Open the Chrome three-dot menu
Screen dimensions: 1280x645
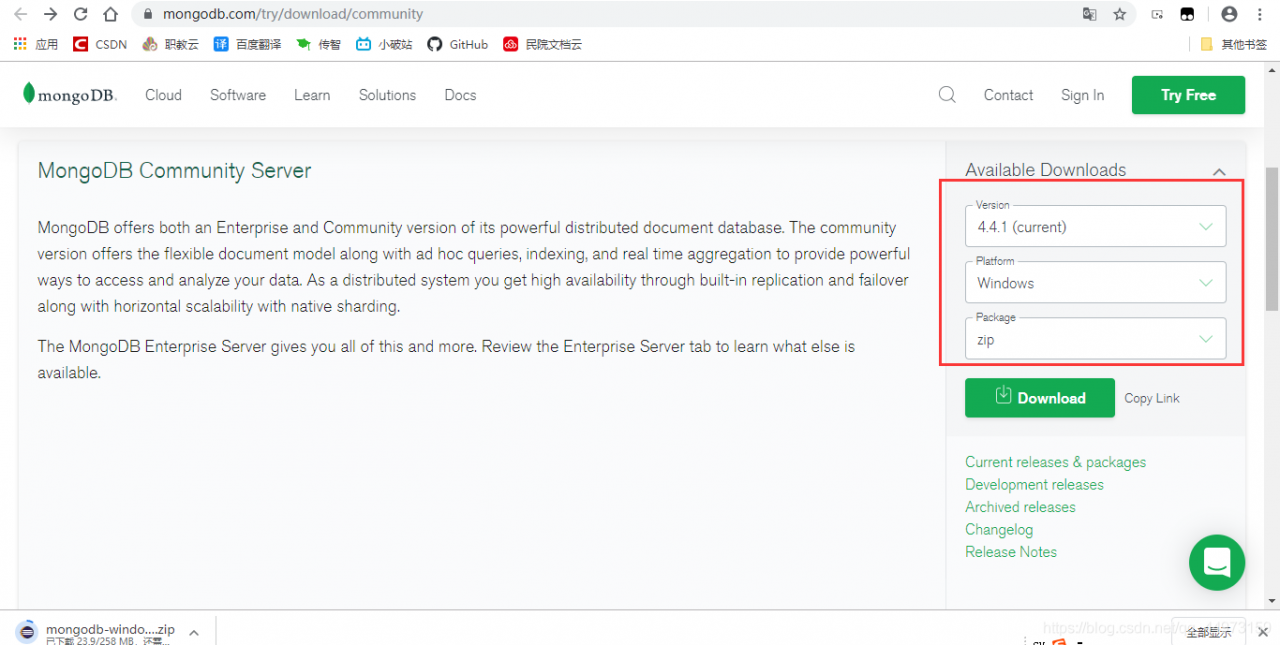[x=1259, y=14]
